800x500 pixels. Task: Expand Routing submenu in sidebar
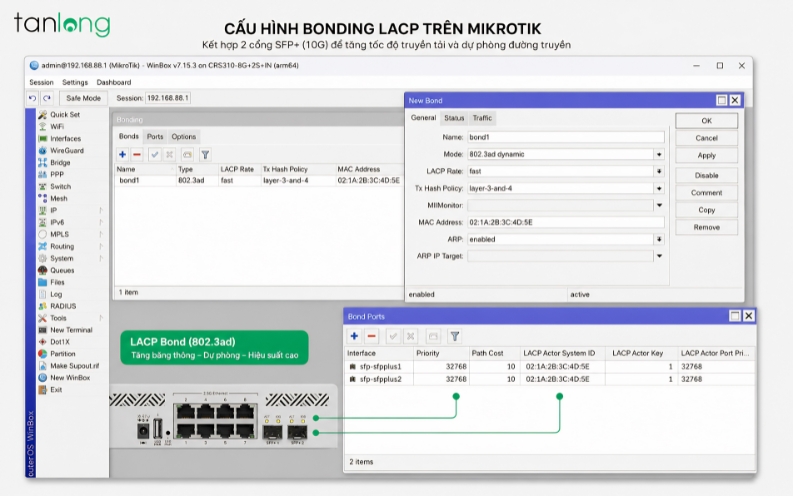click(x=102, y=248)
